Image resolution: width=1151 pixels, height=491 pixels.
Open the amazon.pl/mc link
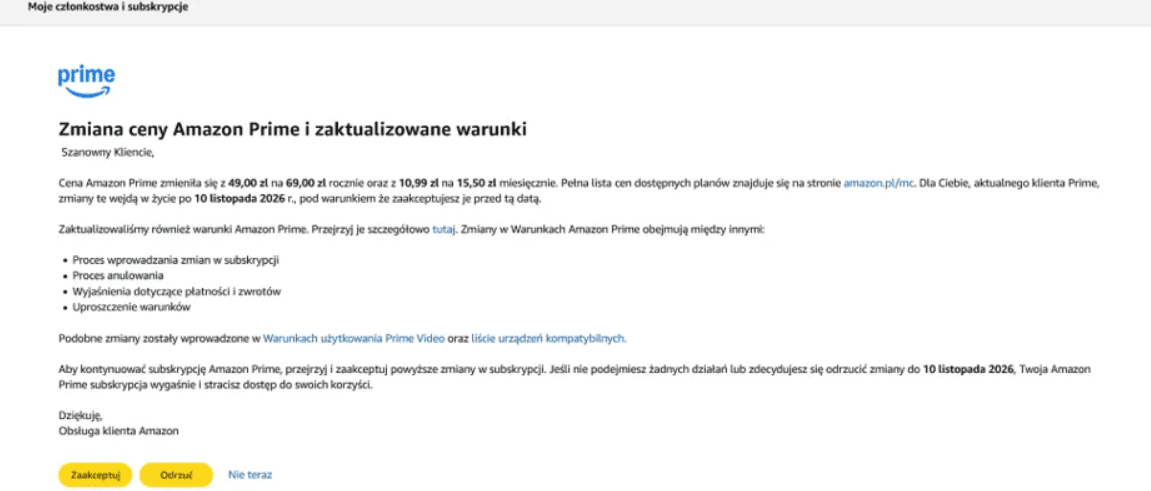pyautogui.click(x=879, y=183)
